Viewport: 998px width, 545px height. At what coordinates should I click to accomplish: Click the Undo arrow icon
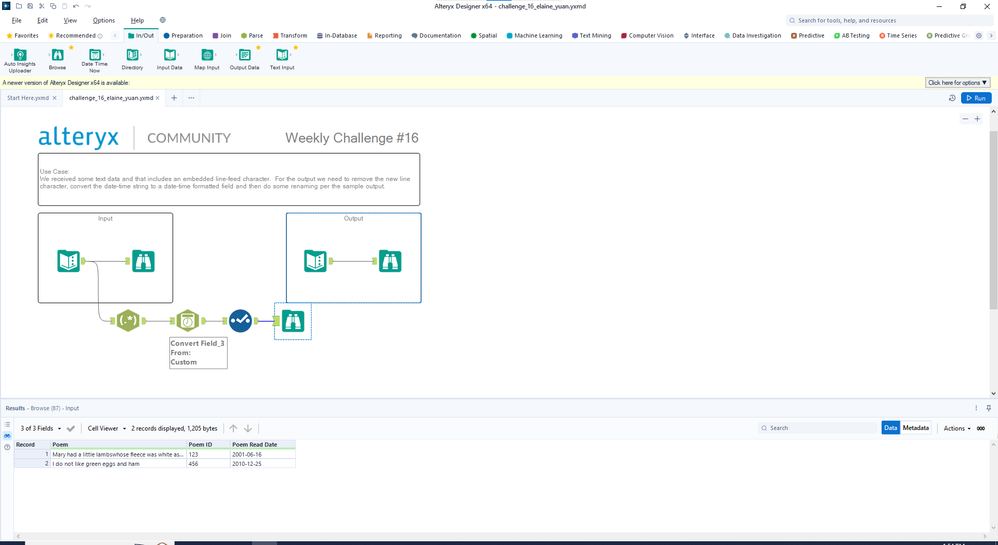(x=76, y=6)
